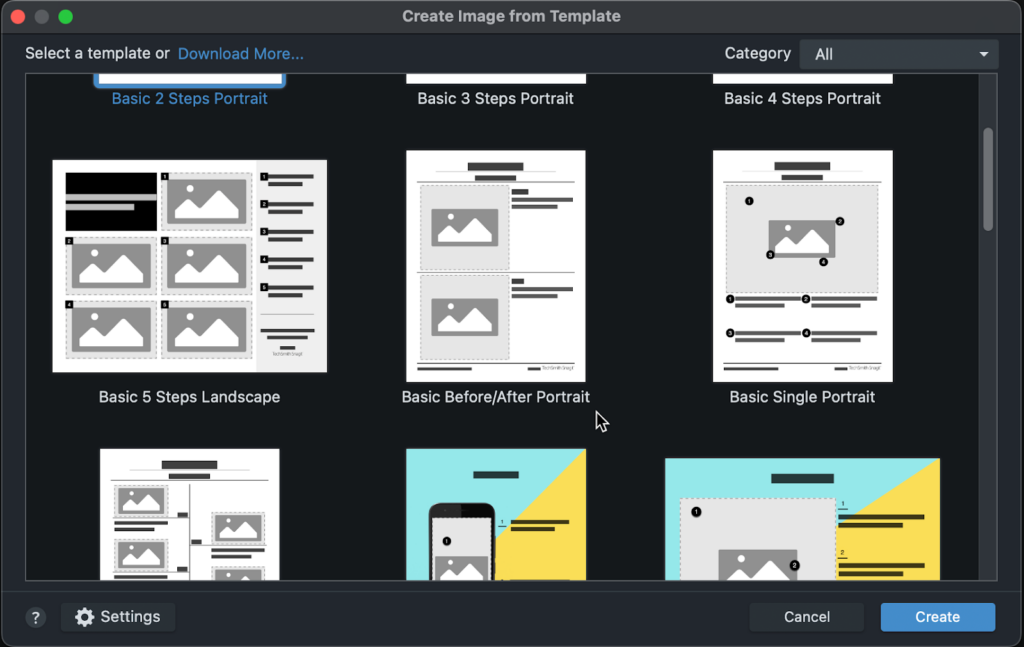Click the Category dropdown arrow
1024x647 pixels.
click(983, 54)
